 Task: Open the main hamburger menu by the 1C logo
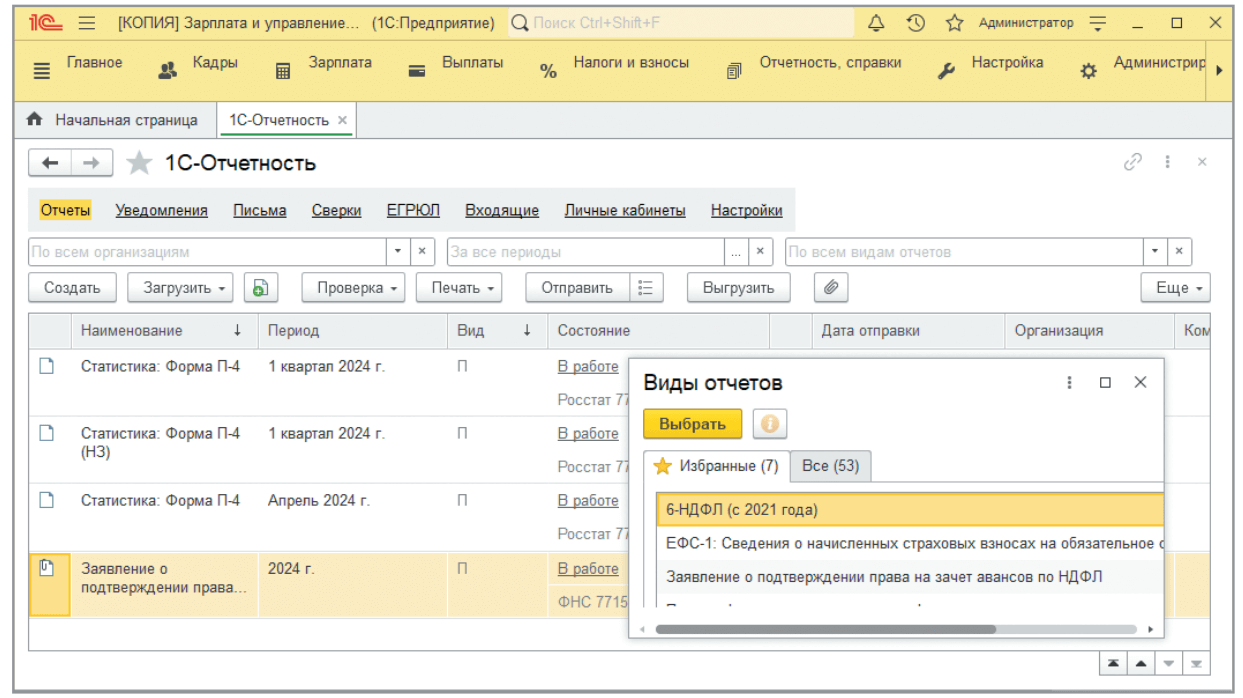[x=86, y=22]
